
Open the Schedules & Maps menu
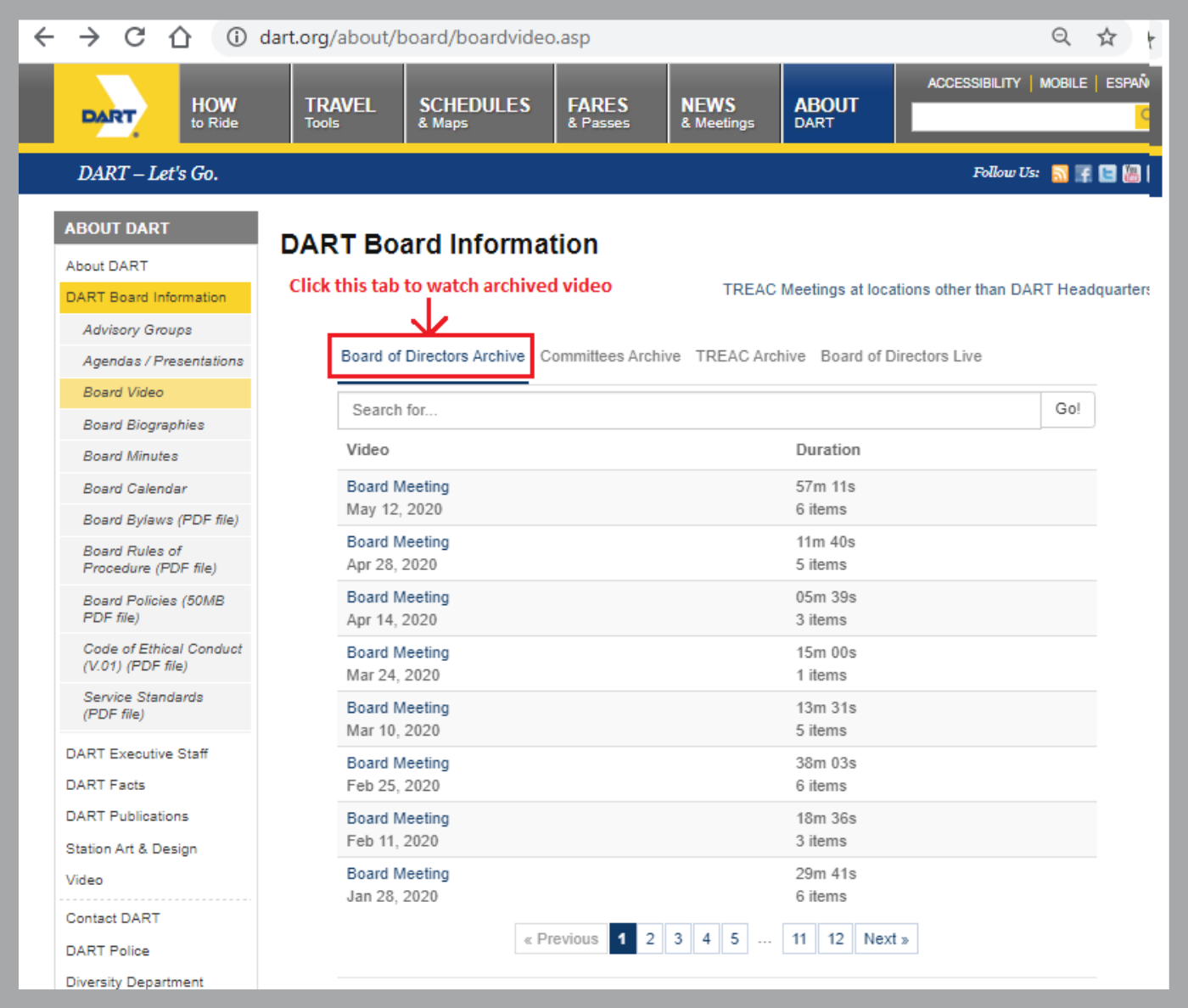480,104
